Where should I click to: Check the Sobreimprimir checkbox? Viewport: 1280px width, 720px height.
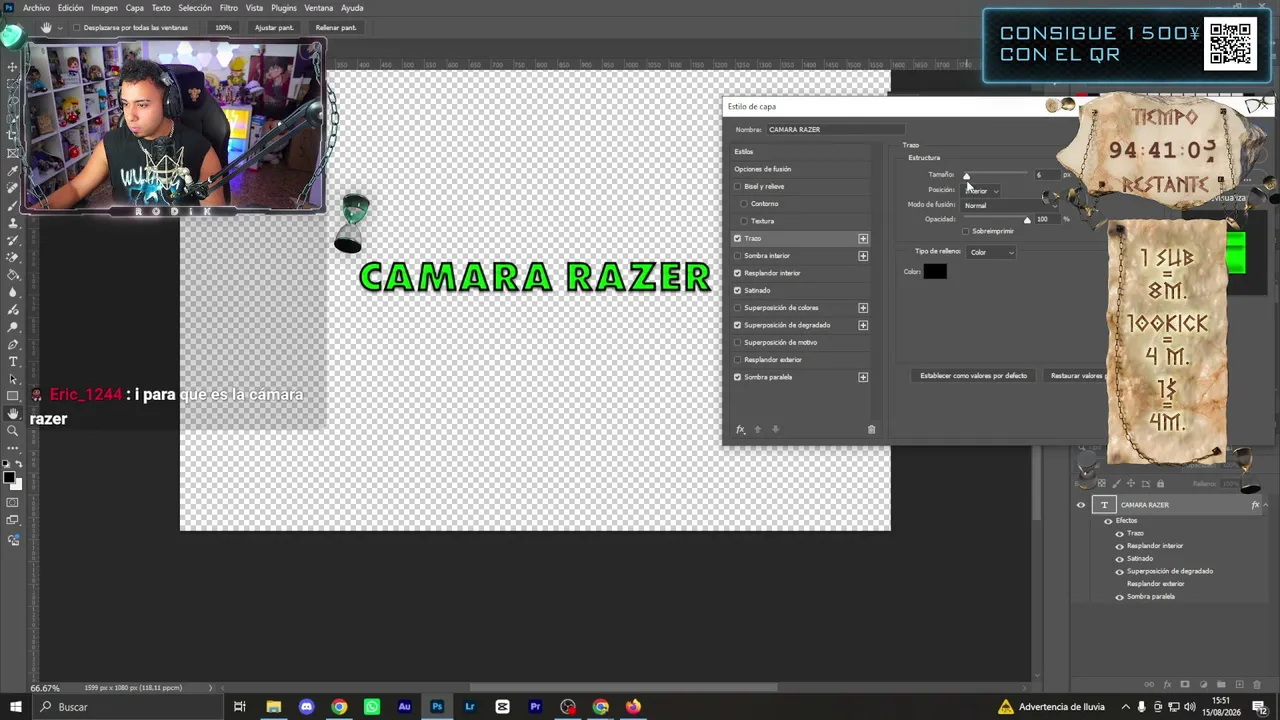coord(966,231)
